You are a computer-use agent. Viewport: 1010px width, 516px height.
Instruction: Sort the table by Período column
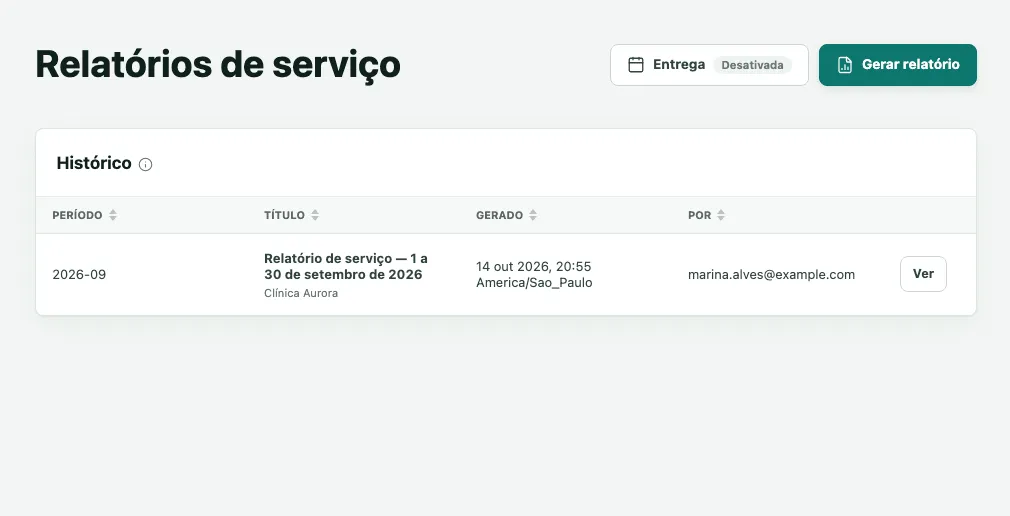coord(113,215)
